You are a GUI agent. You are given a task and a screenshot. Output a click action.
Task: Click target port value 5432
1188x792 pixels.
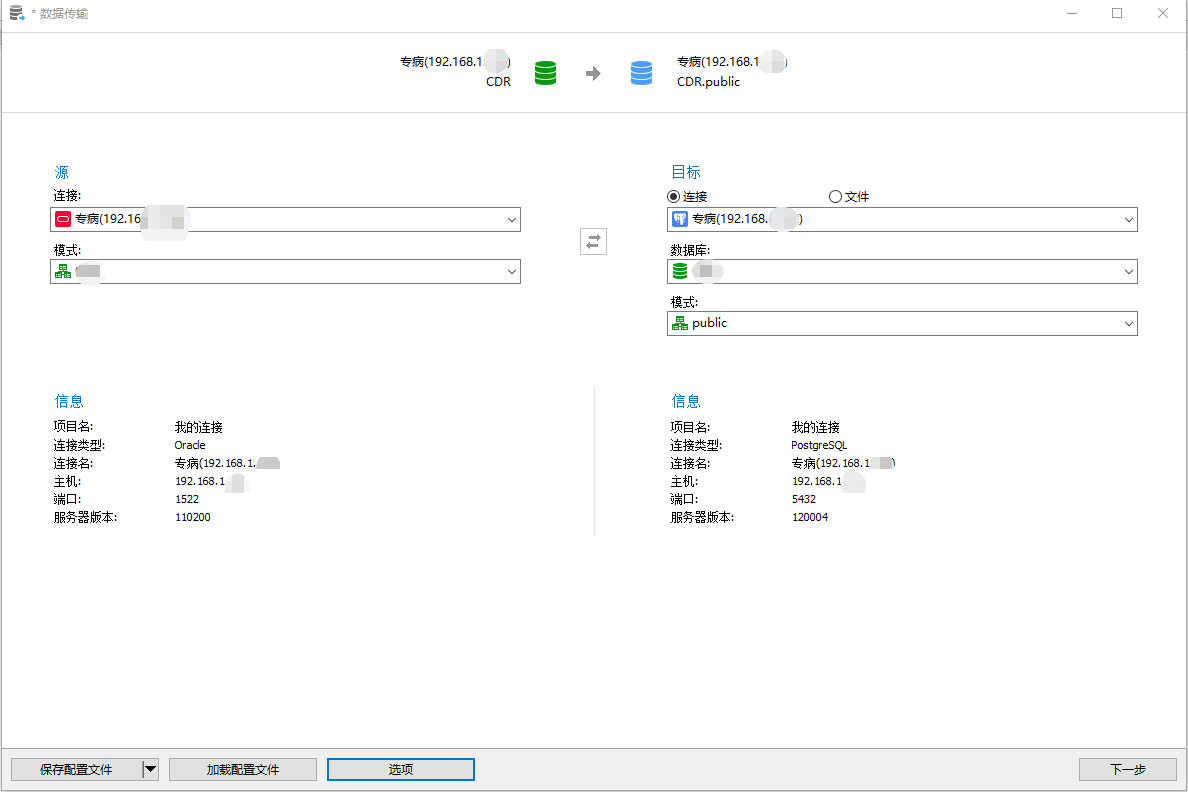click(804, 499)
